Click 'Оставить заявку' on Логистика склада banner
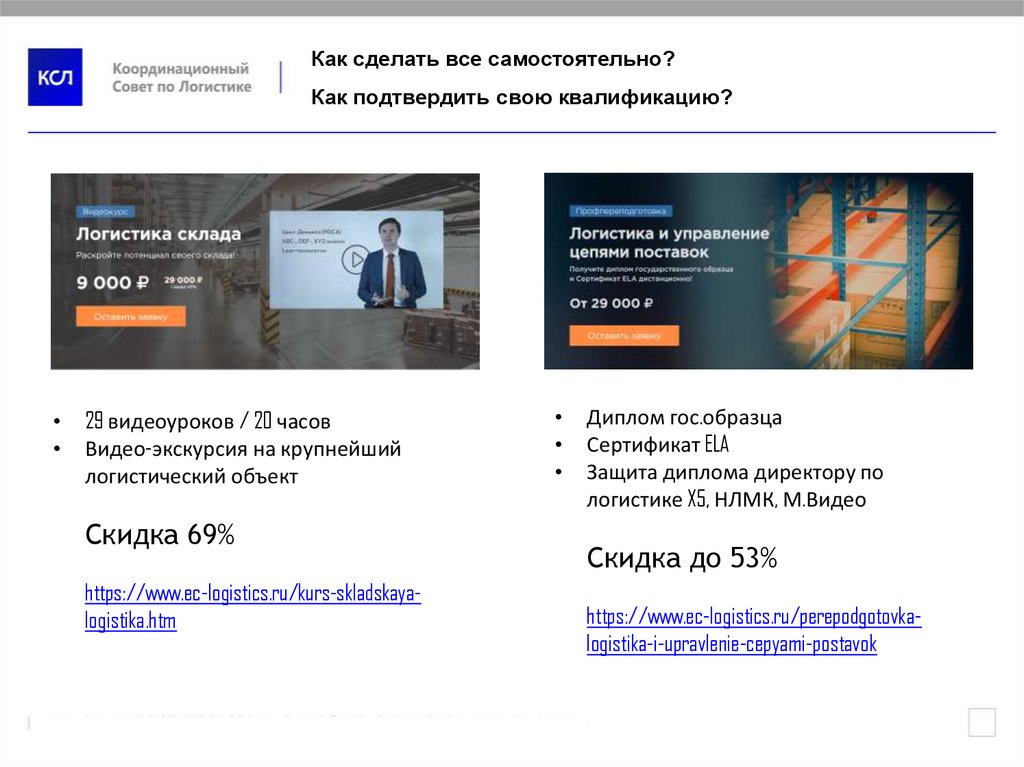Viewport: 1024px width, 767px height. [131, 316]
